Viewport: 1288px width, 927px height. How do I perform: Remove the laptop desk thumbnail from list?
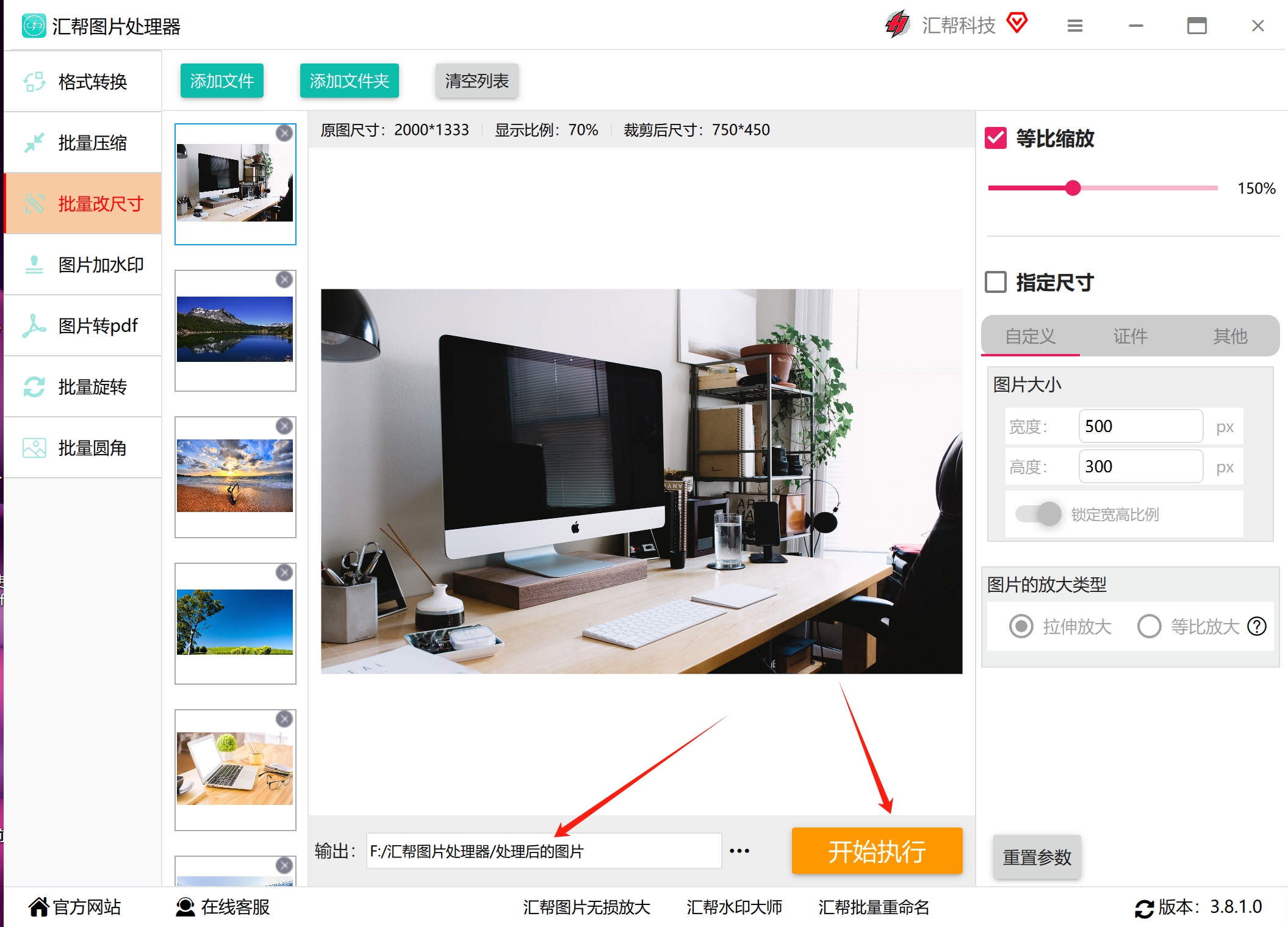pyautogui.click(x=284, y=719)
